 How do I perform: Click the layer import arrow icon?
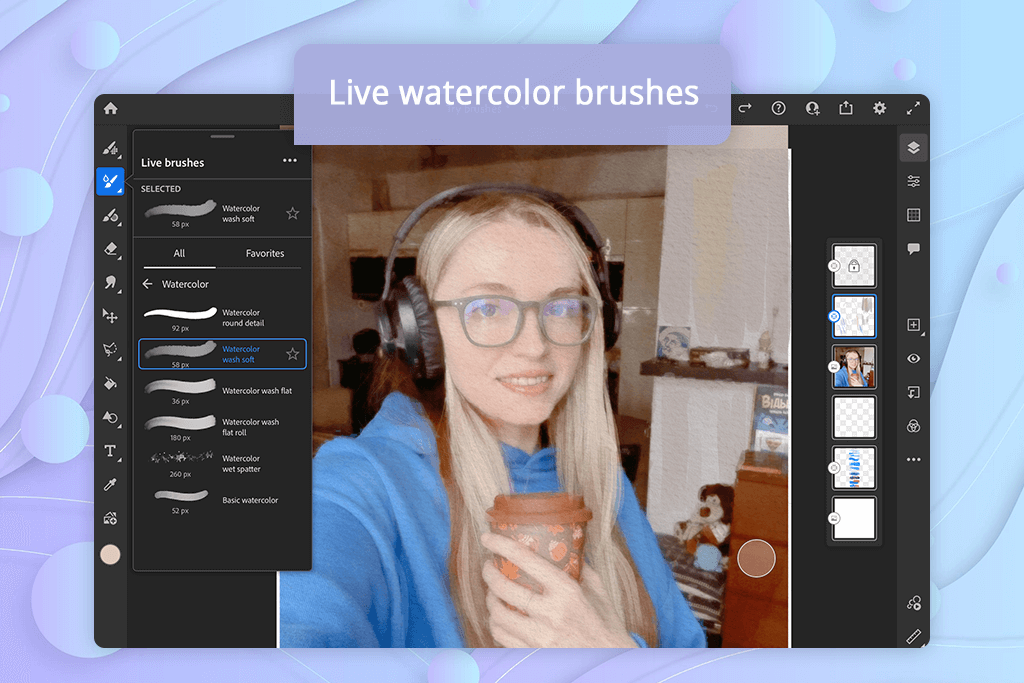pyautogui.click(x=914, y=392)
